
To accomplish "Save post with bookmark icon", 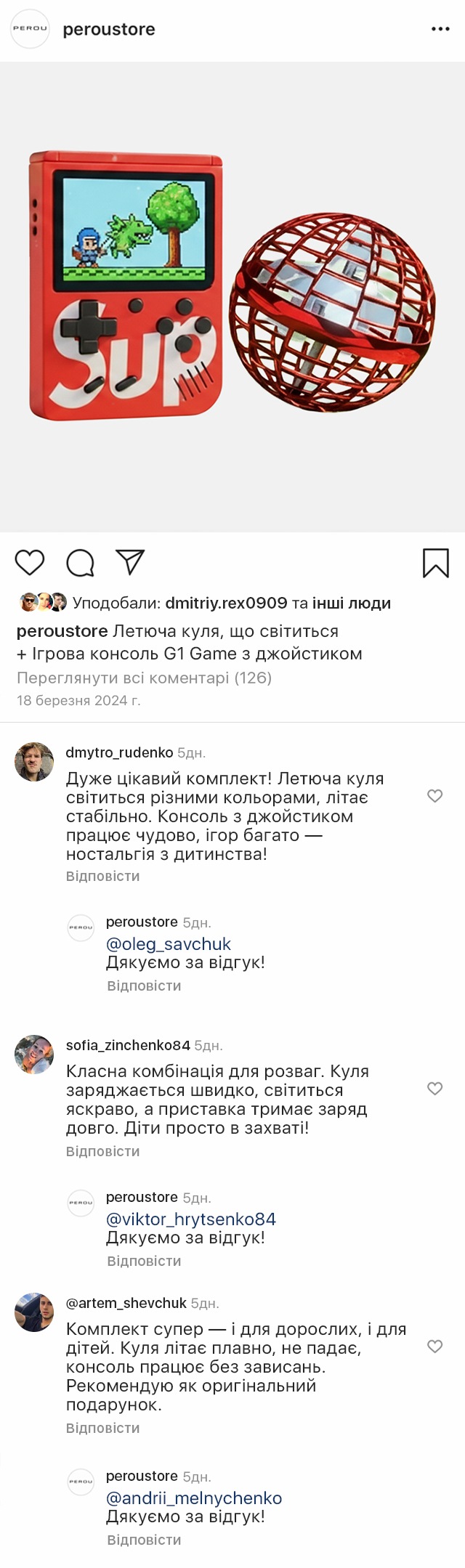I will [436, 563].
